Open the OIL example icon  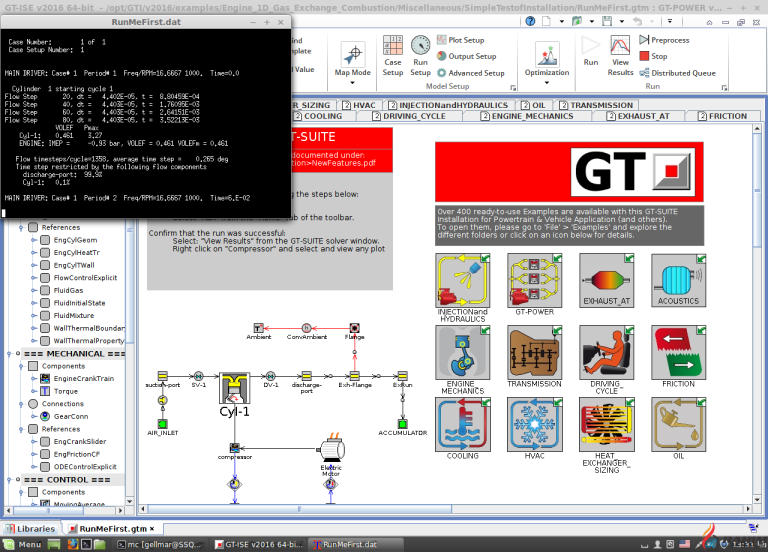click(678, 425)
